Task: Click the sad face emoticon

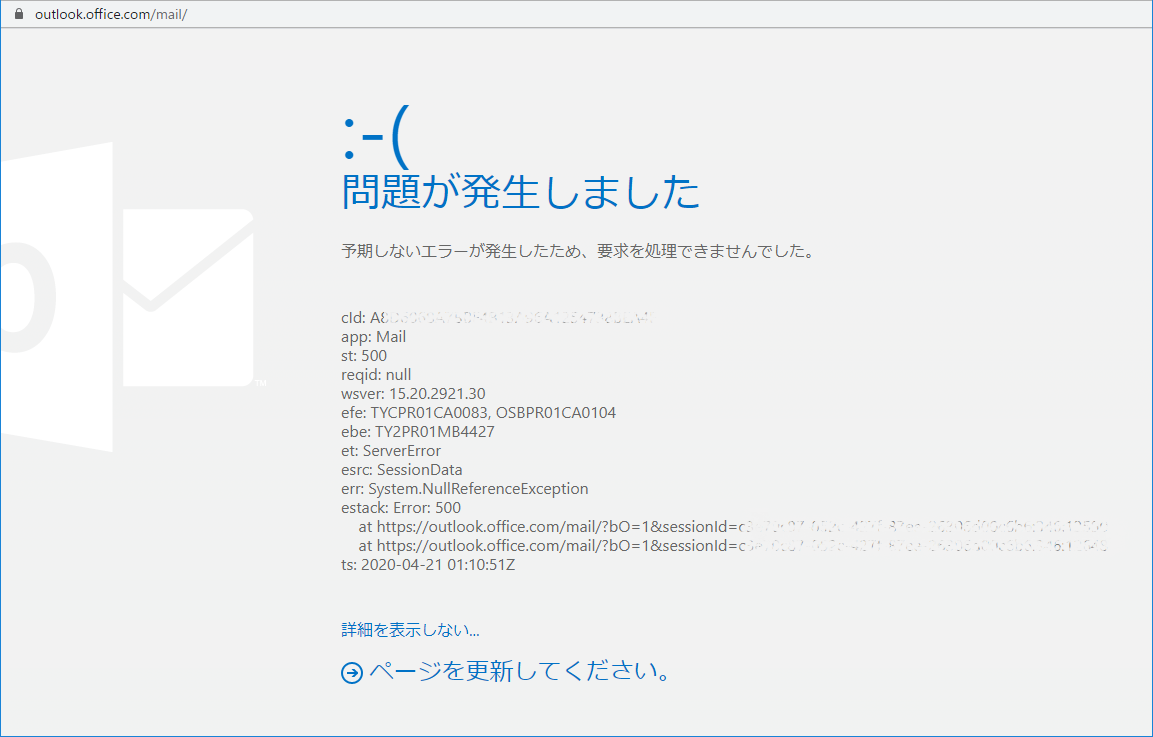Action: click(375, 140)
